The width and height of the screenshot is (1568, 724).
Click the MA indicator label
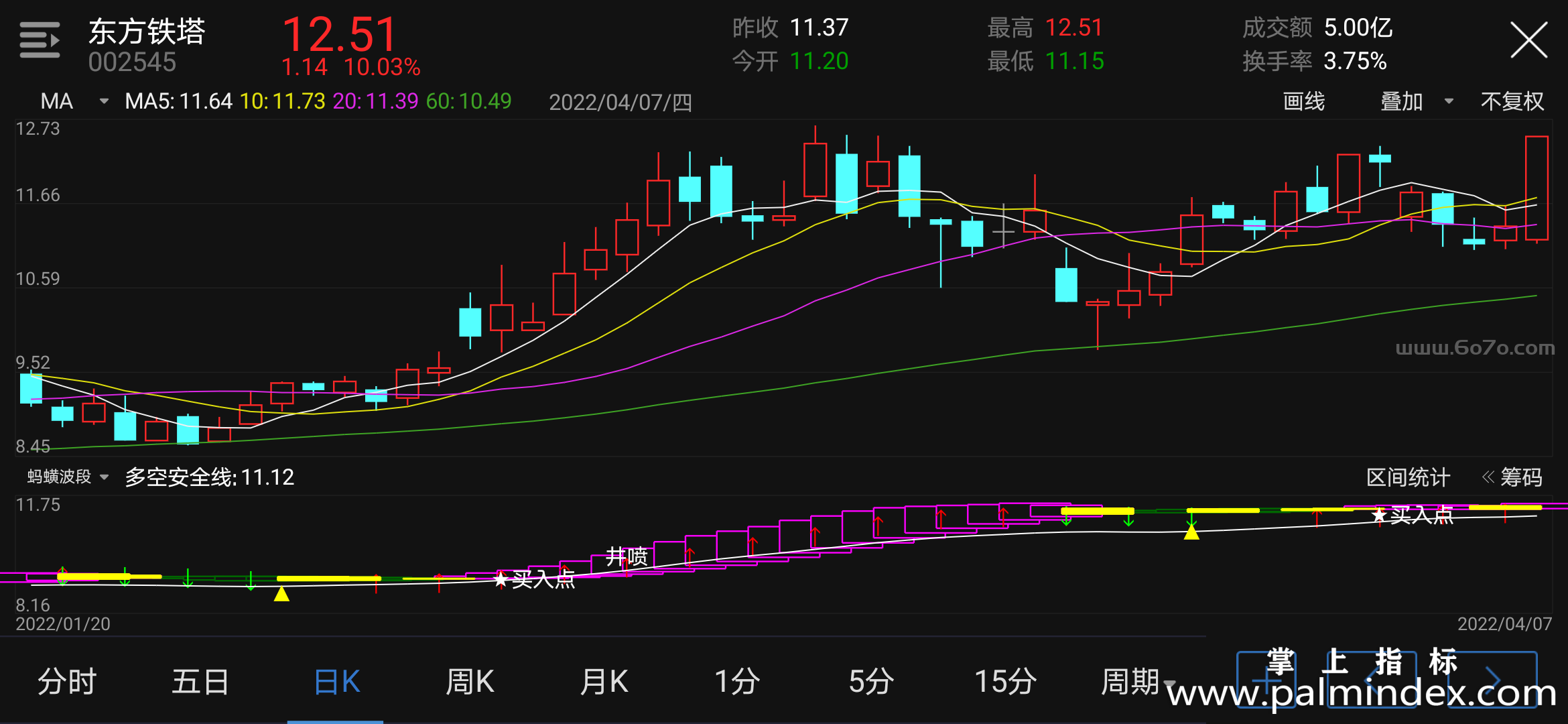click(x=57, y=101)
